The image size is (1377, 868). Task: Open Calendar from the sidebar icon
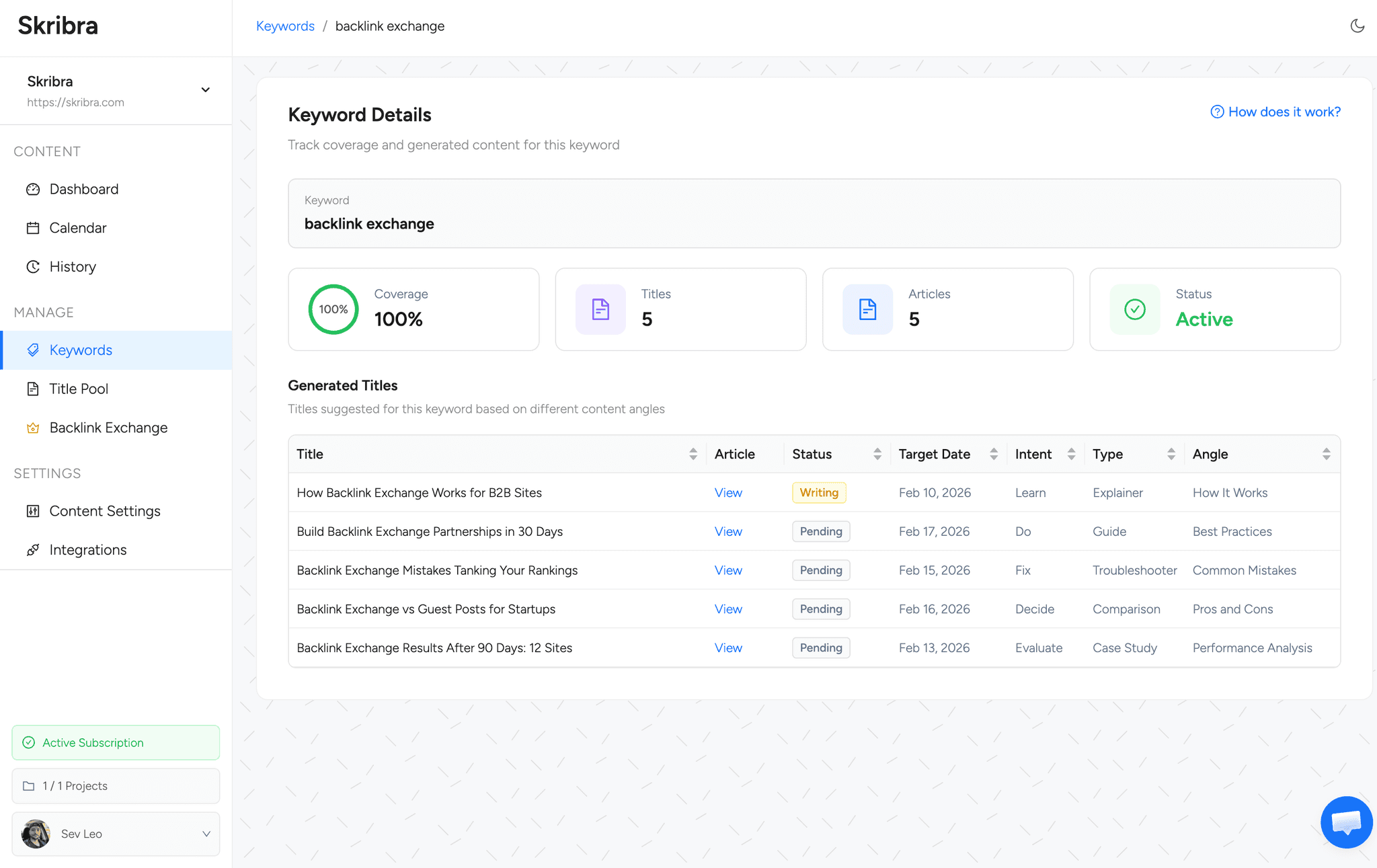tap(33, 227)
